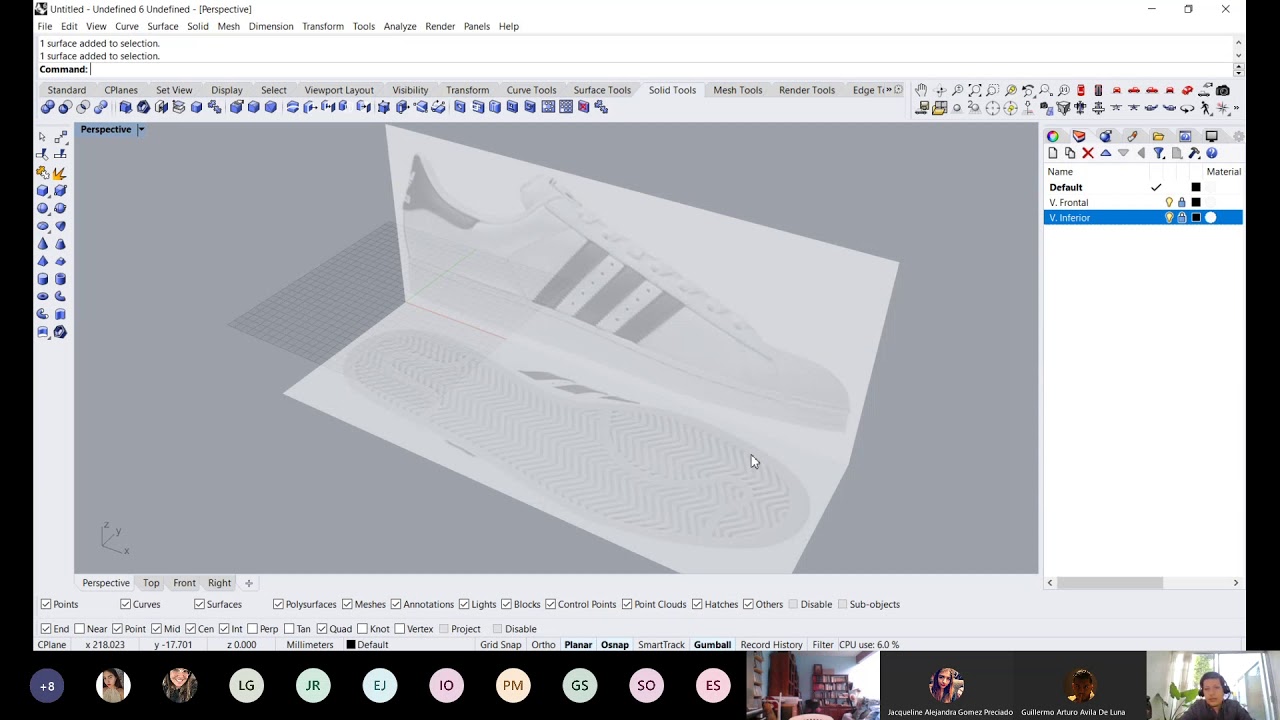Select the Default layer row
The height and width of the screenshot is (720, 1280).
[x=1143, y=187]
